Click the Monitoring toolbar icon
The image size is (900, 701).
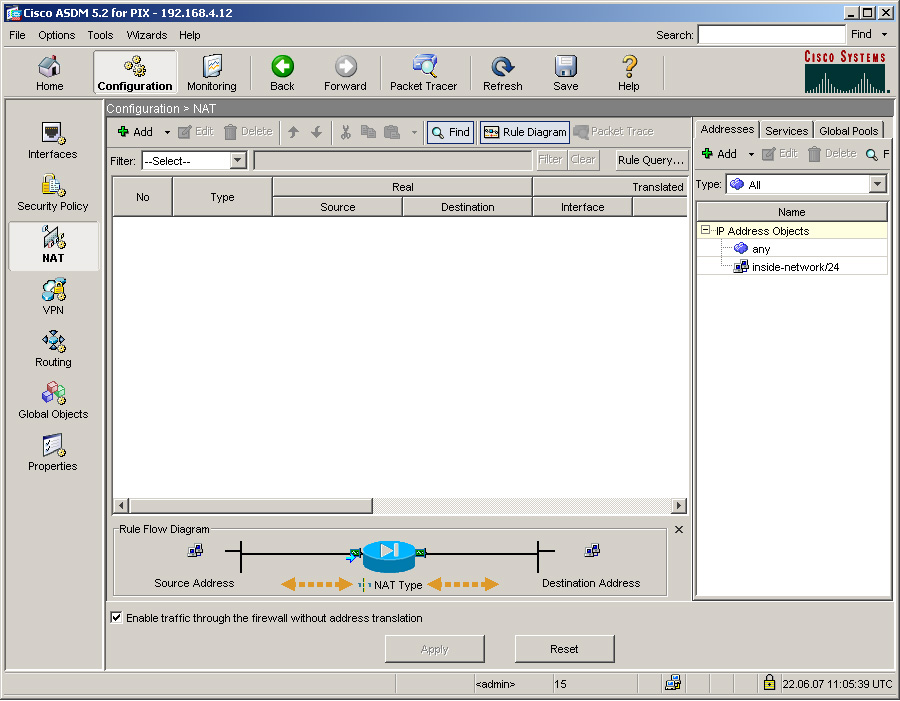[211, 73]
